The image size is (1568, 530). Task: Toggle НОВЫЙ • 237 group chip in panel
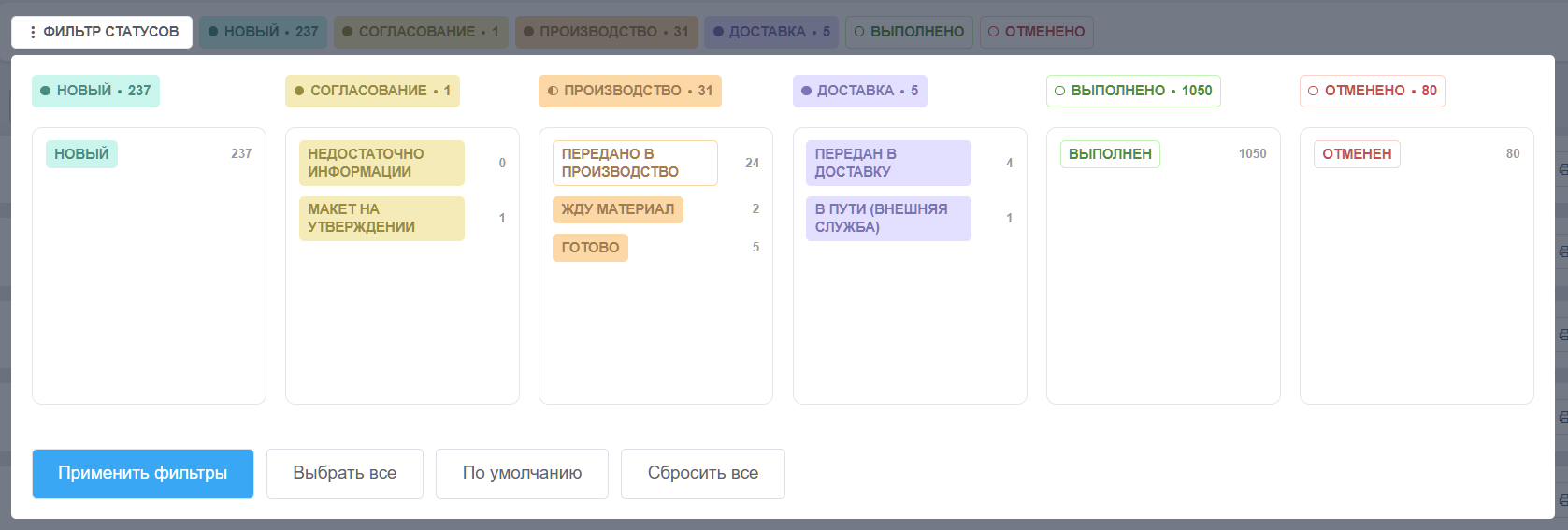[x=95, y=91]
